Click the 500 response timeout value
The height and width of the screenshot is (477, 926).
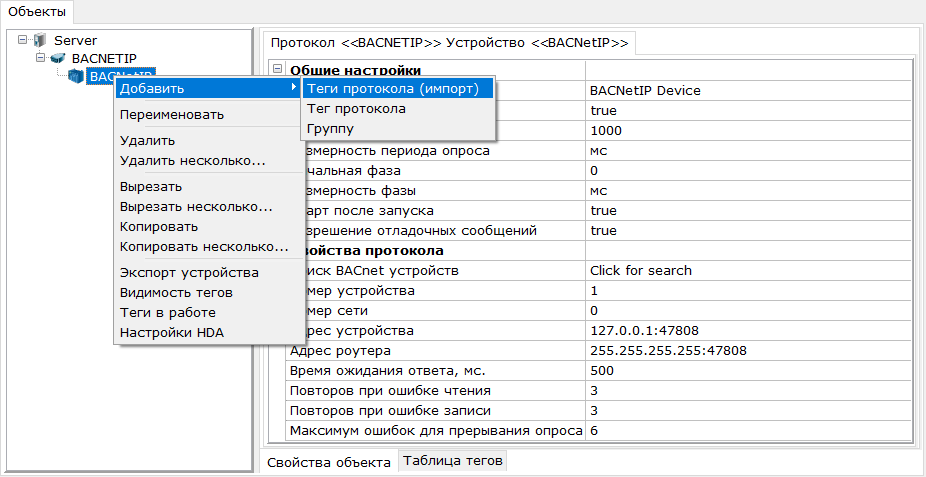coord(602,371)
